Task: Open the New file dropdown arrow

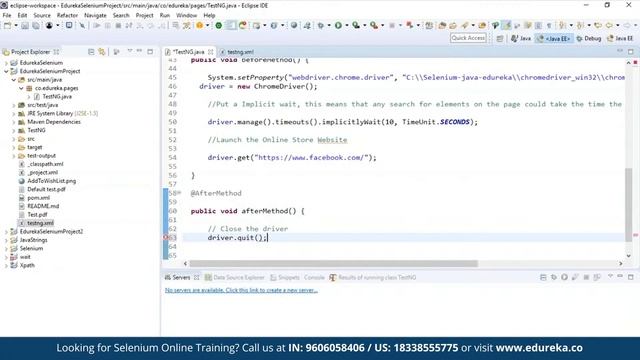Action: tap(16, 25)
